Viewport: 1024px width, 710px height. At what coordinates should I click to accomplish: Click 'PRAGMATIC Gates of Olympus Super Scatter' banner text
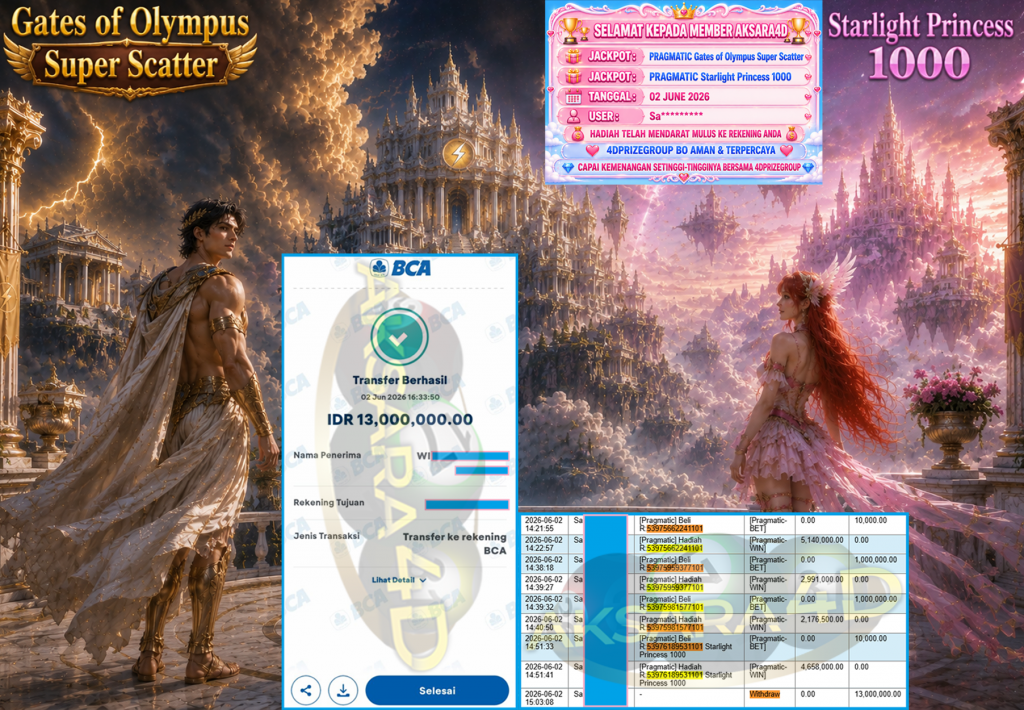(x=726, y=57)
